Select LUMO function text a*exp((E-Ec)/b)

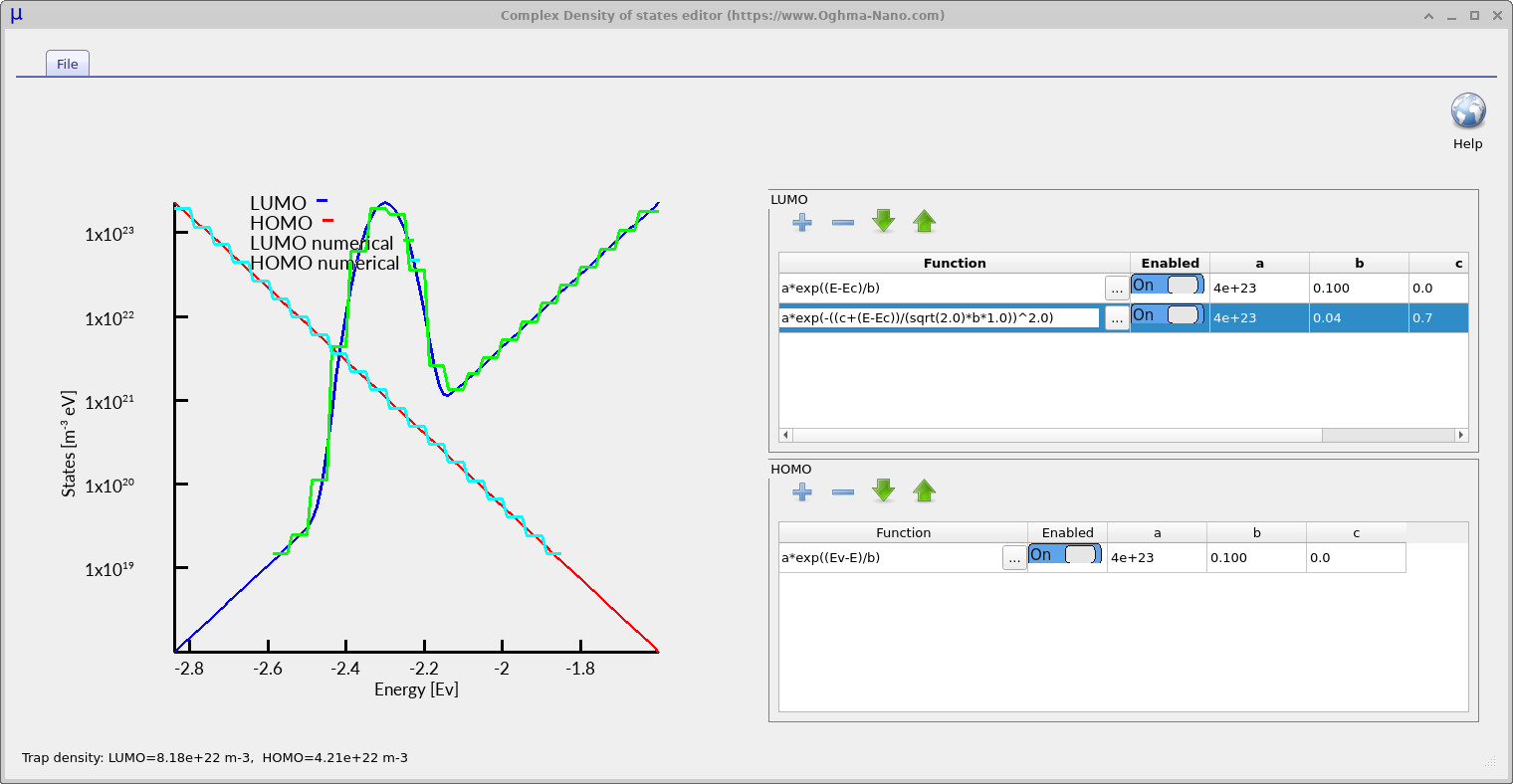pyautogui.click(x=831, y=289)
